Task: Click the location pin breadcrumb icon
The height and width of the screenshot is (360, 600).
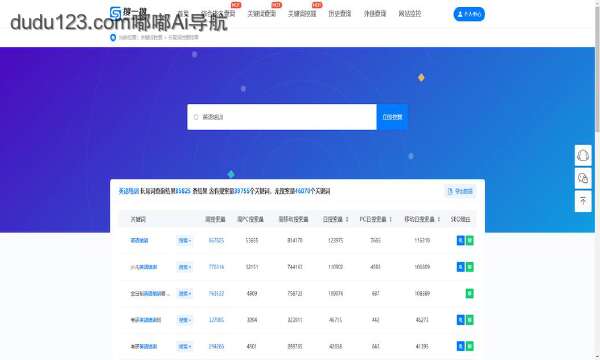Action: pyautogui.click(x=113, y=37)
